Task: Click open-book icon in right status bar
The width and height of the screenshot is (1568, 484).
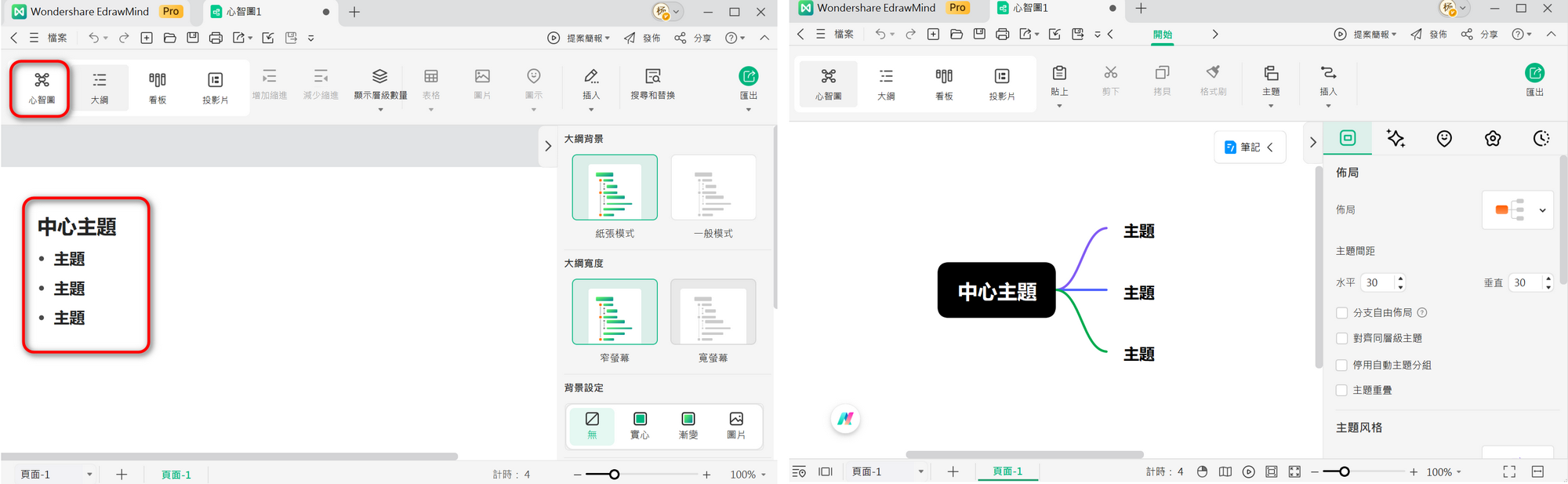Action: [1225, 471]
